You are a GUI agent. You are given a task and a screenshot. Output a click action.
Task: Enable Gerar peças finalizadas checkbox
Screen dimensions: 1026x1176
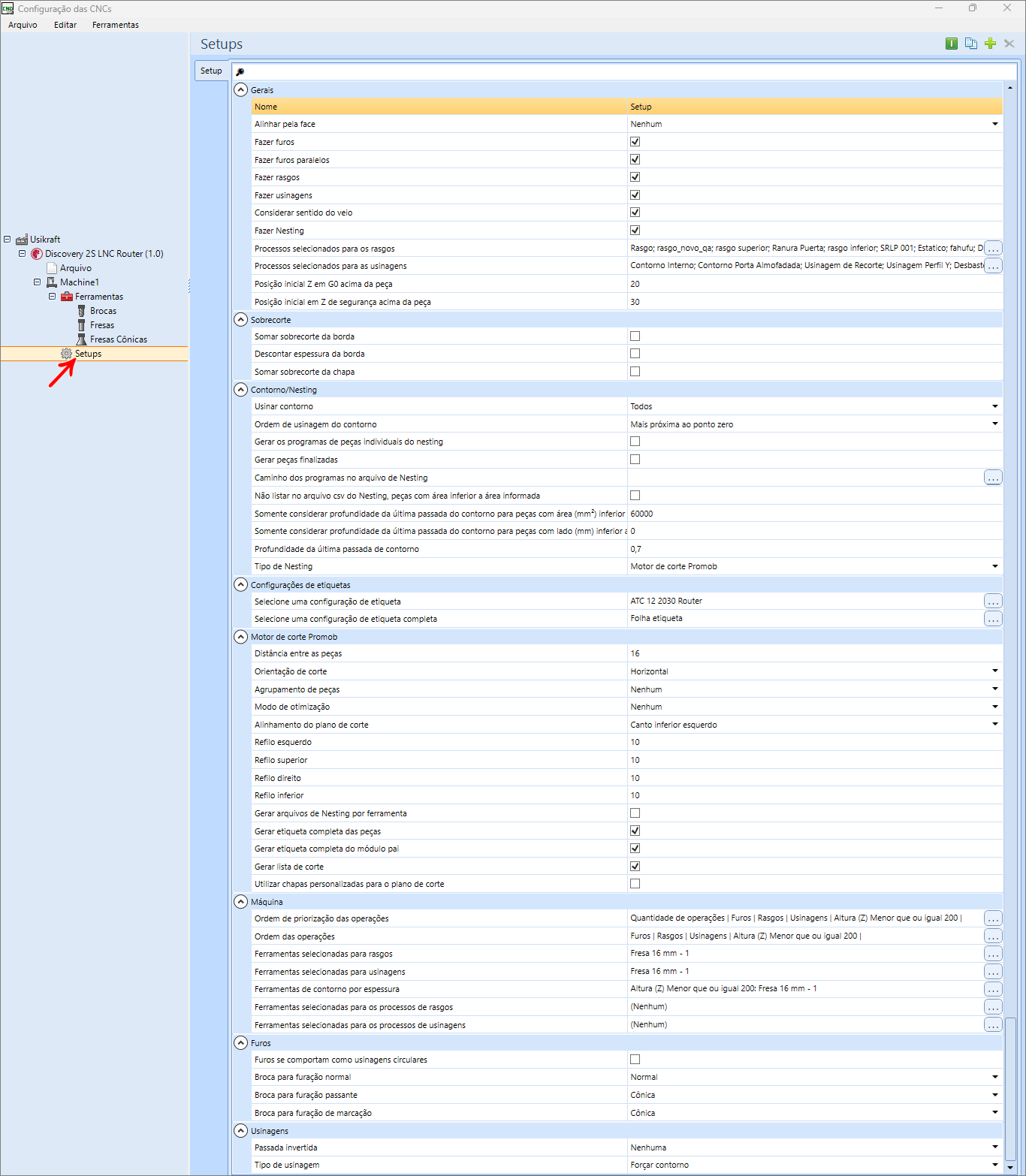point(635,460)
